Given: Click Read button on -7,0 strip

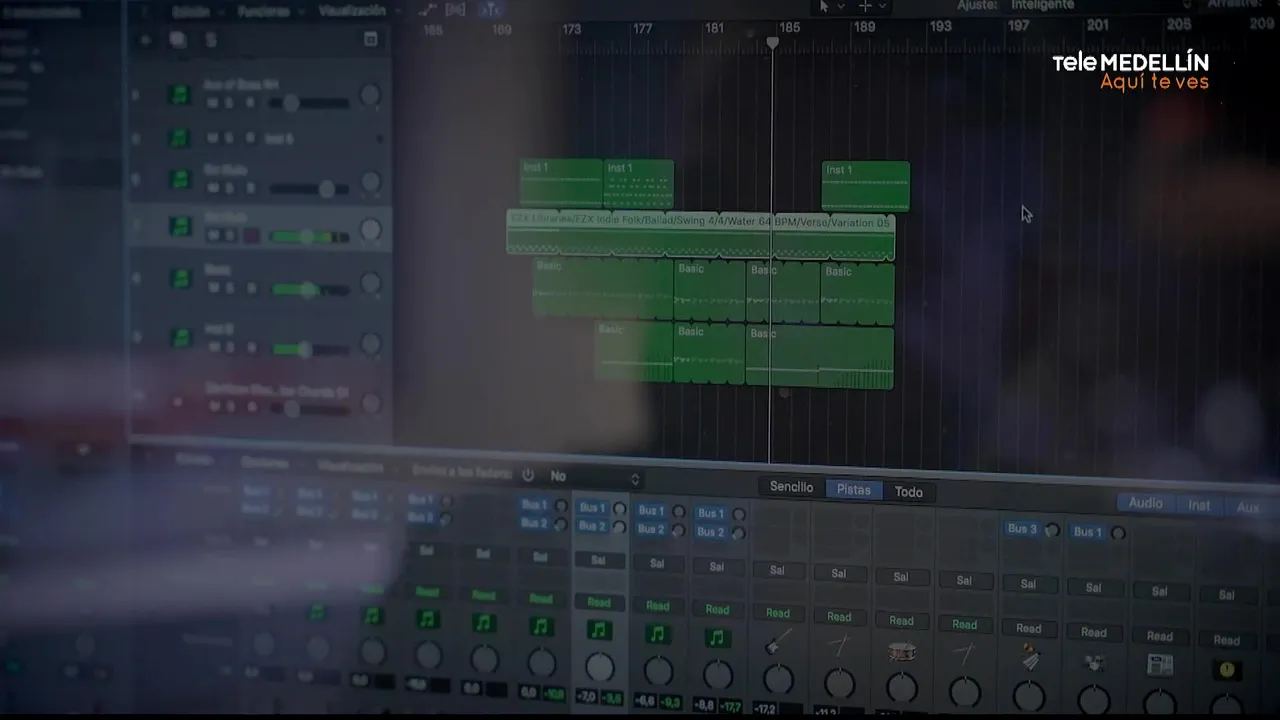Looking at the screenshot, I should pos(599,602).
